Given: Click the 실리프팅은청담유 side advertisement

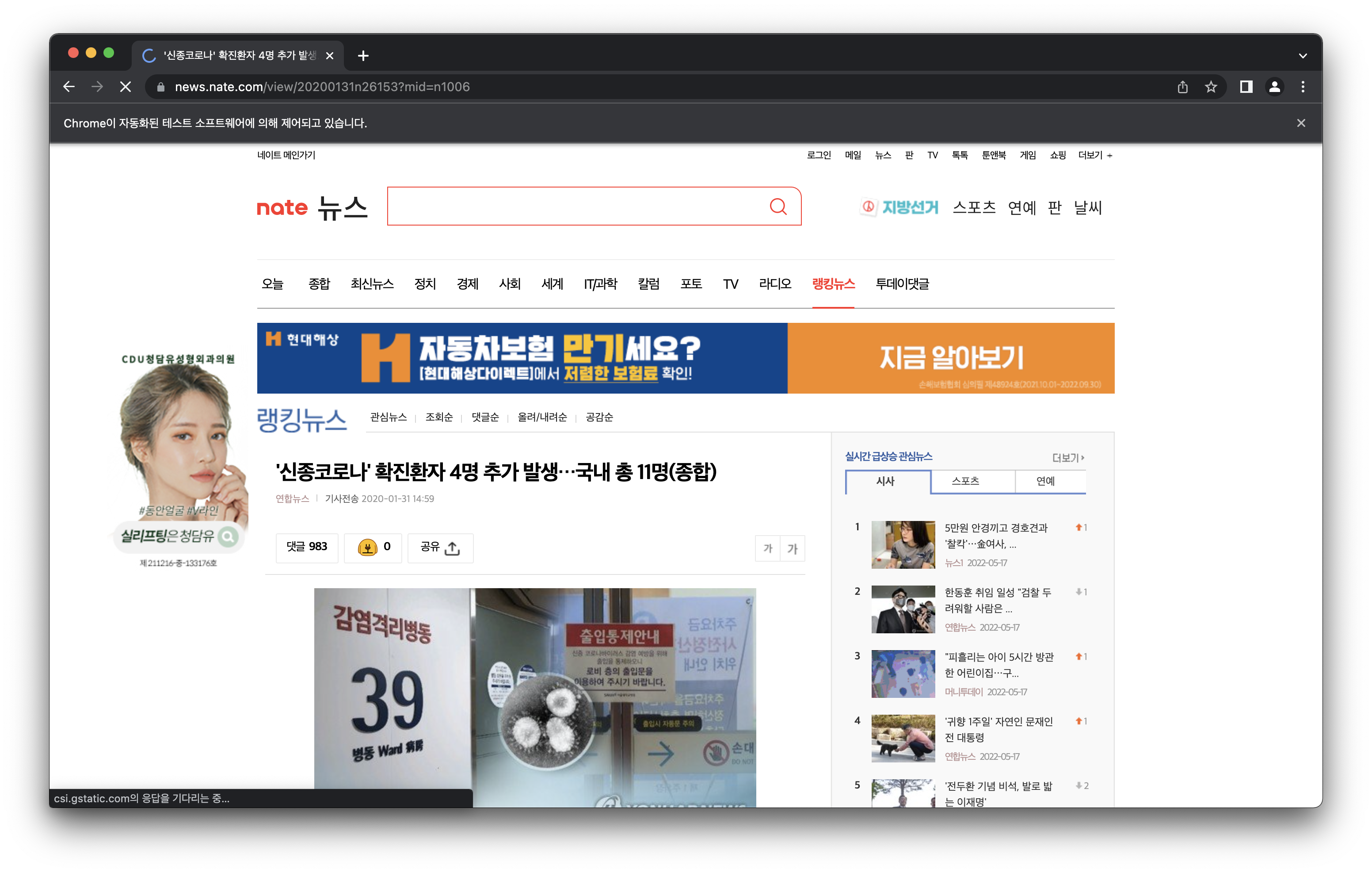Looking at the screenshot, I should point(179,461).
